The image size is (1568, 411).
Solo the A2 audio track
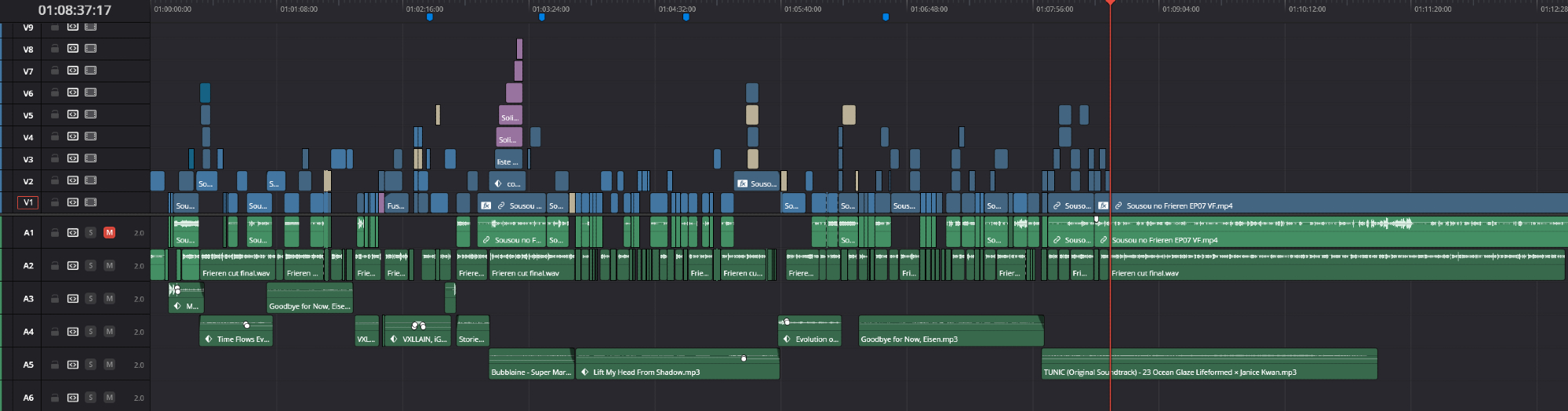pos(91,266)
